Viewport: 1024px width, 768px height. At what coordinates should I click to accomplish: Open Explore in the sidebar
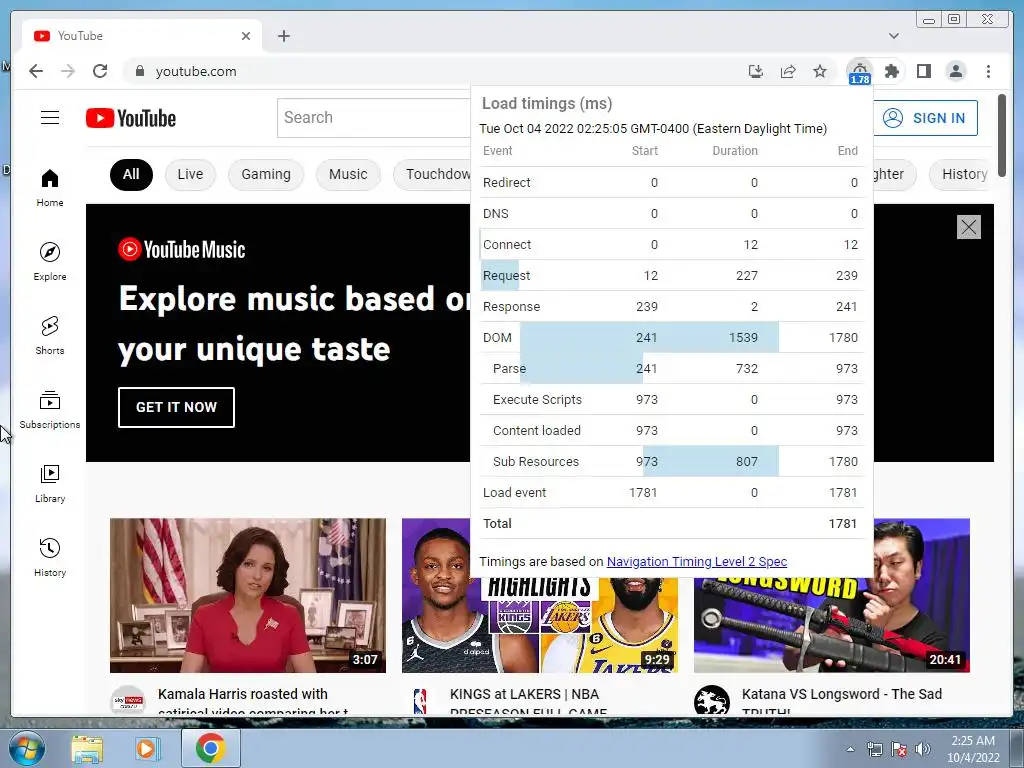point(50,261)
